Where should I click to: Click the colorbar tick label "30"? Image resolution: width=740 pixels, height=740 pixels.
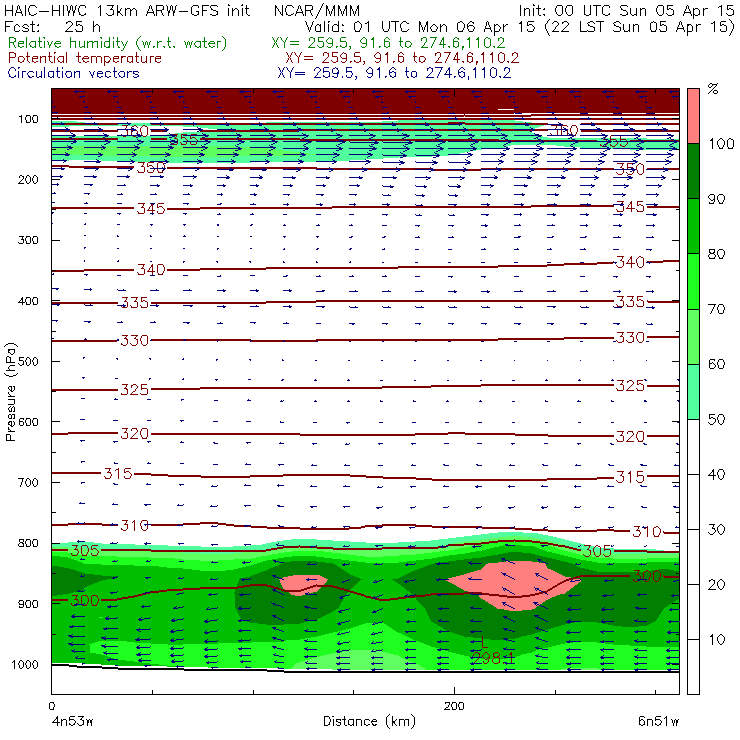tap(716, 530)
